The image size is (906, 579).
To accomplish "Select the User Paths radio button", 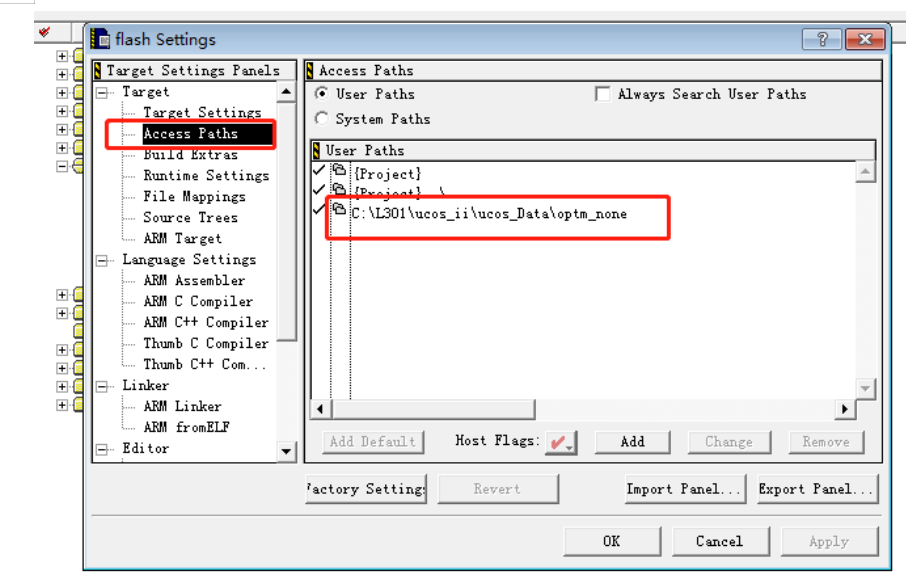I will (x=322, y=93).
